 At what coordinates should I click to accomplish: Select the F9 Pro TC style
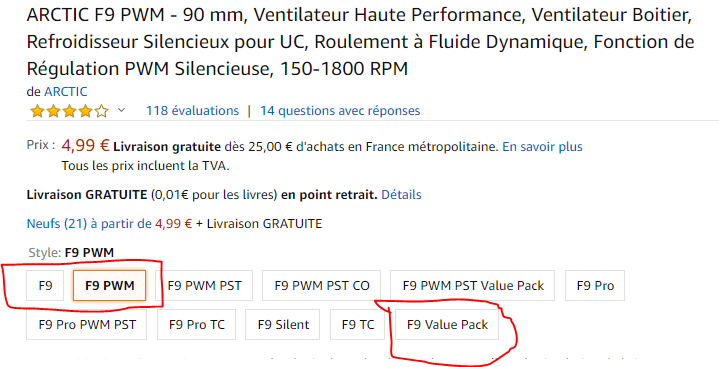[196, 324]
